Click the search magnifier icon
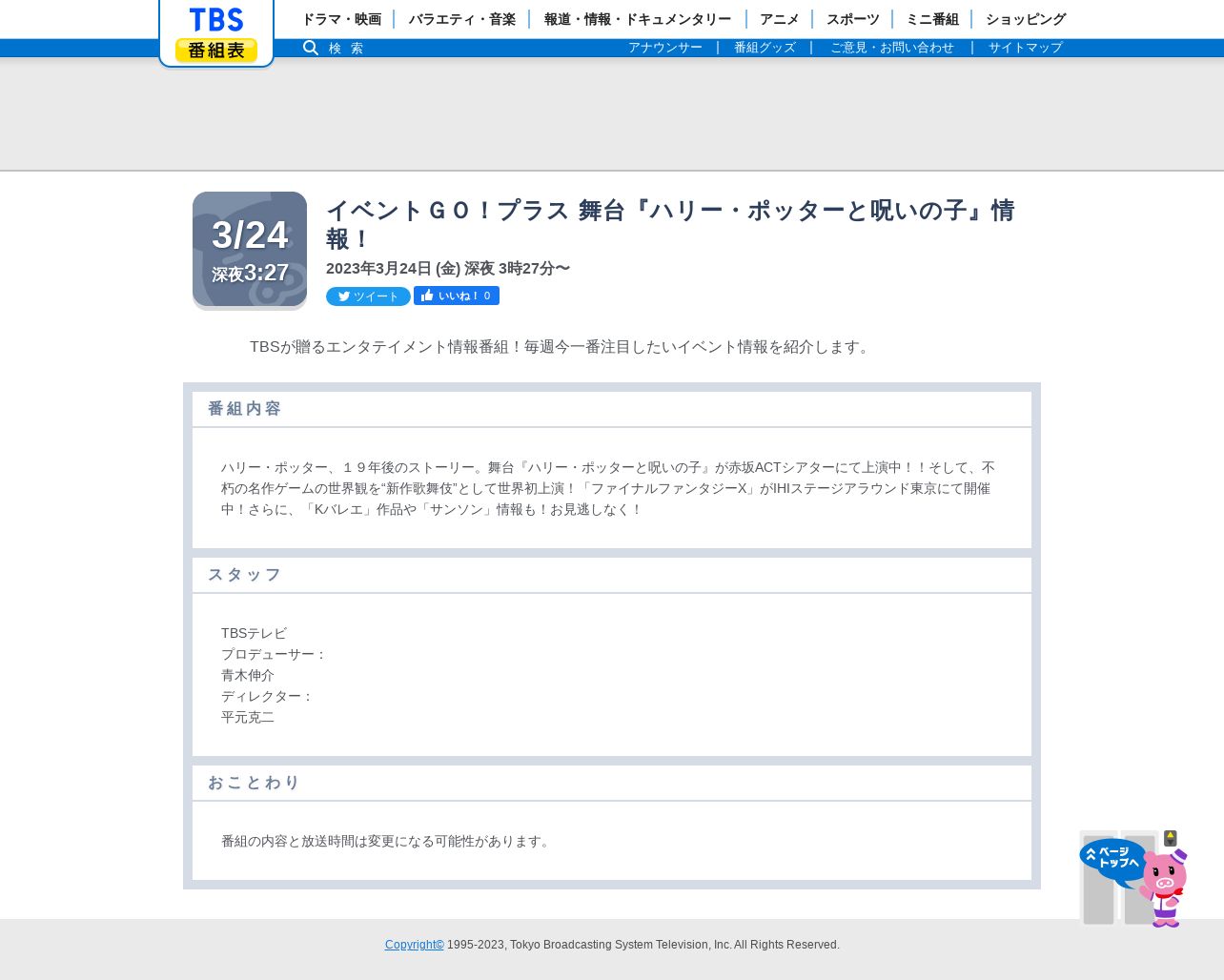 point(311,48)
